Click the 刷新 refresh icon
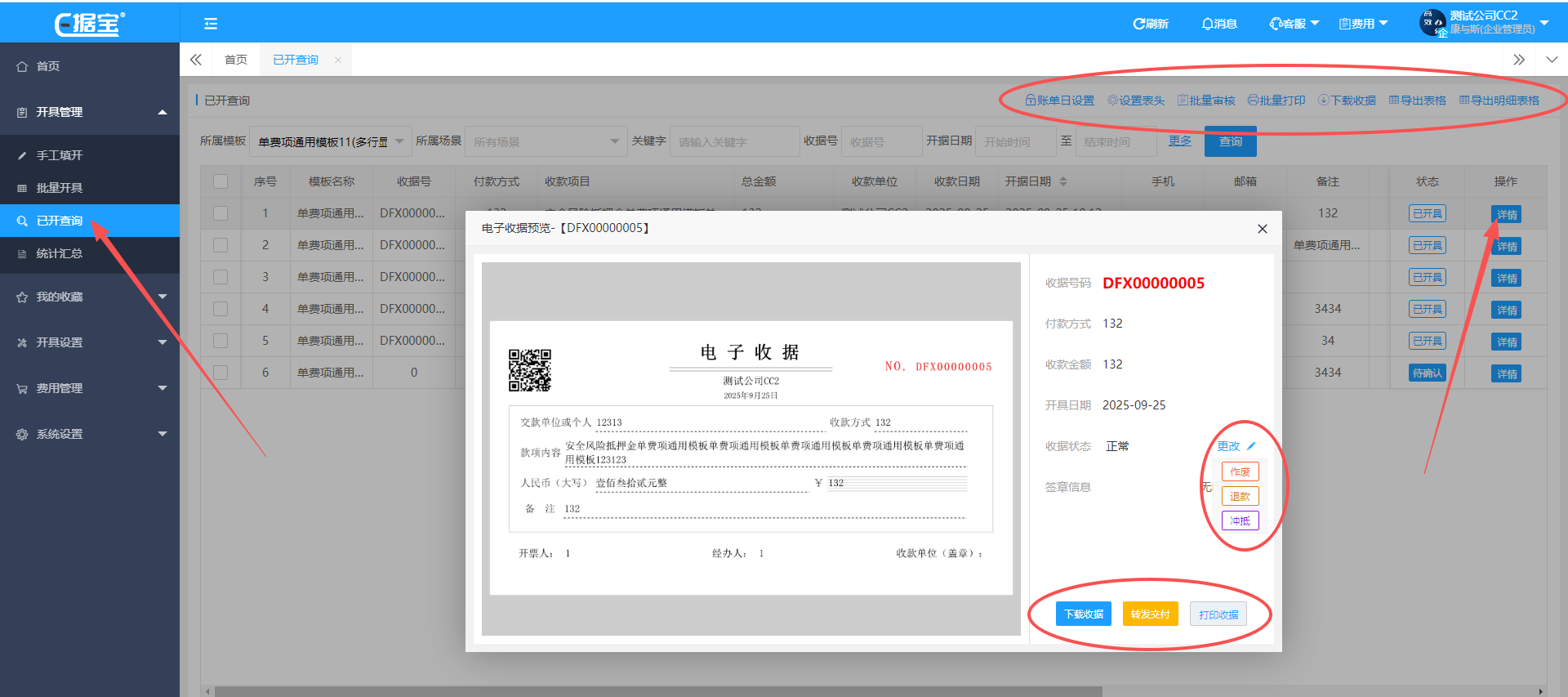 (1138, 24)
